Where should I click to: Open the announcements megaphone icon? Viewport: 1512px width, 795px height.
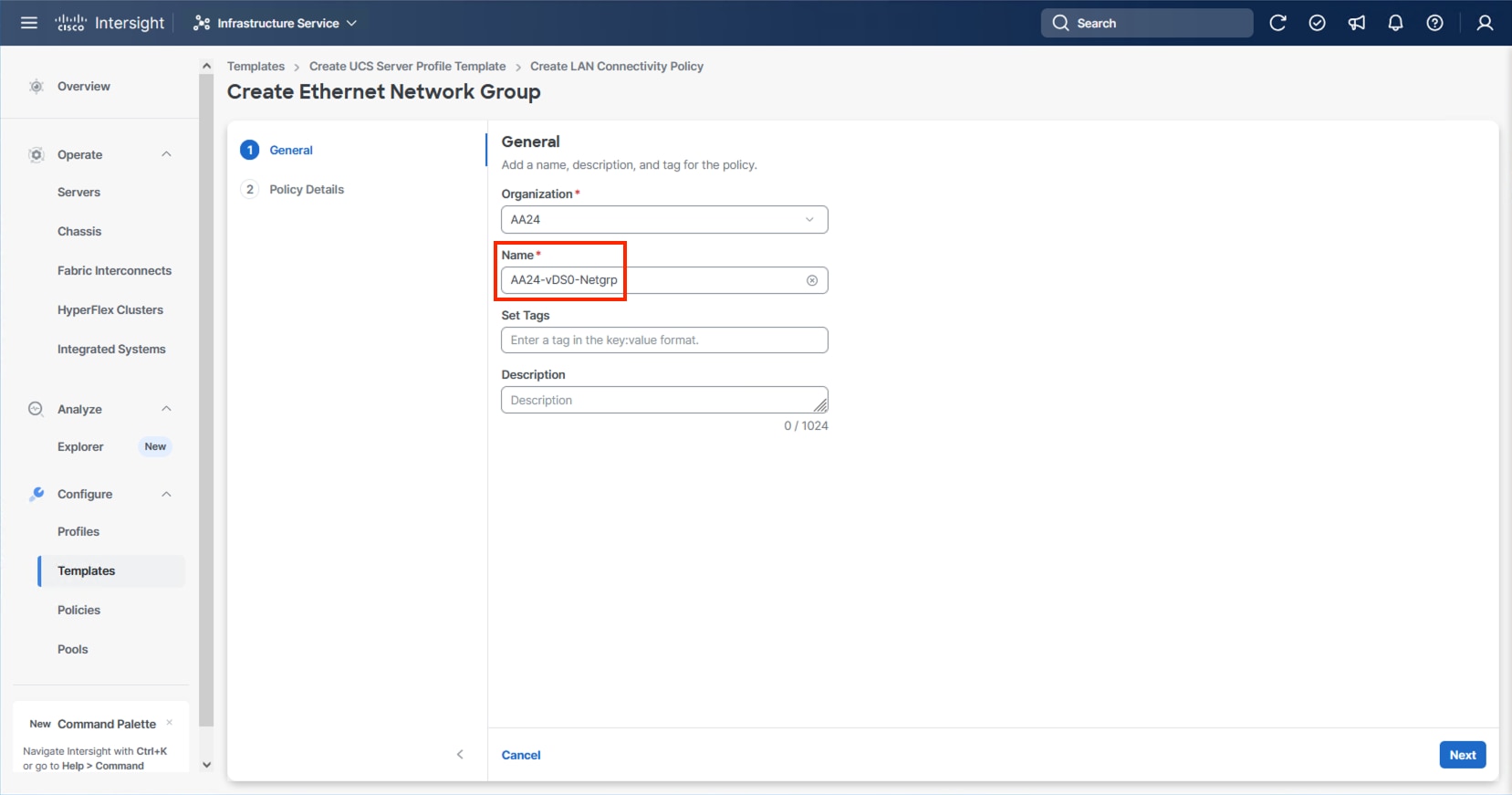(x=1357, y=23)
